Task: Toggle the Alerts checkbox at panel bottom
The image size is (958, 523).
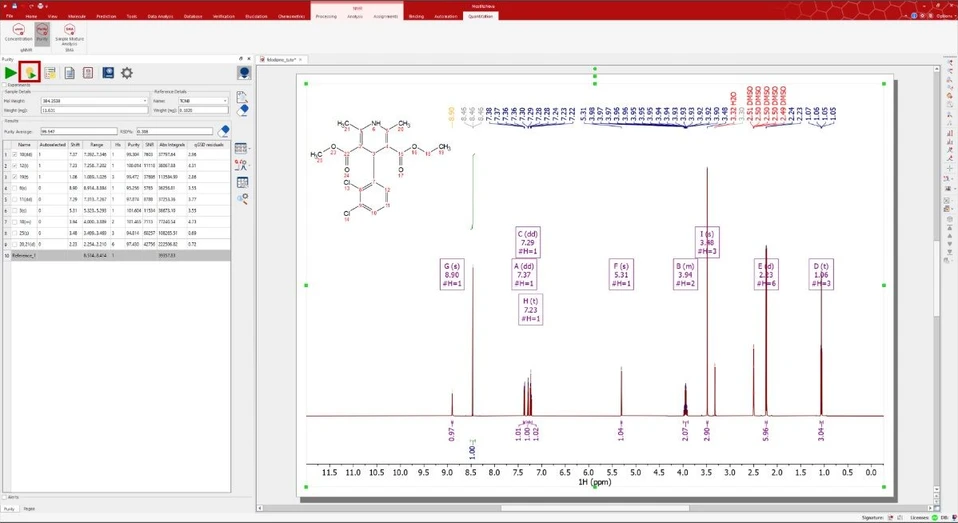Action: tap(5, 497)
